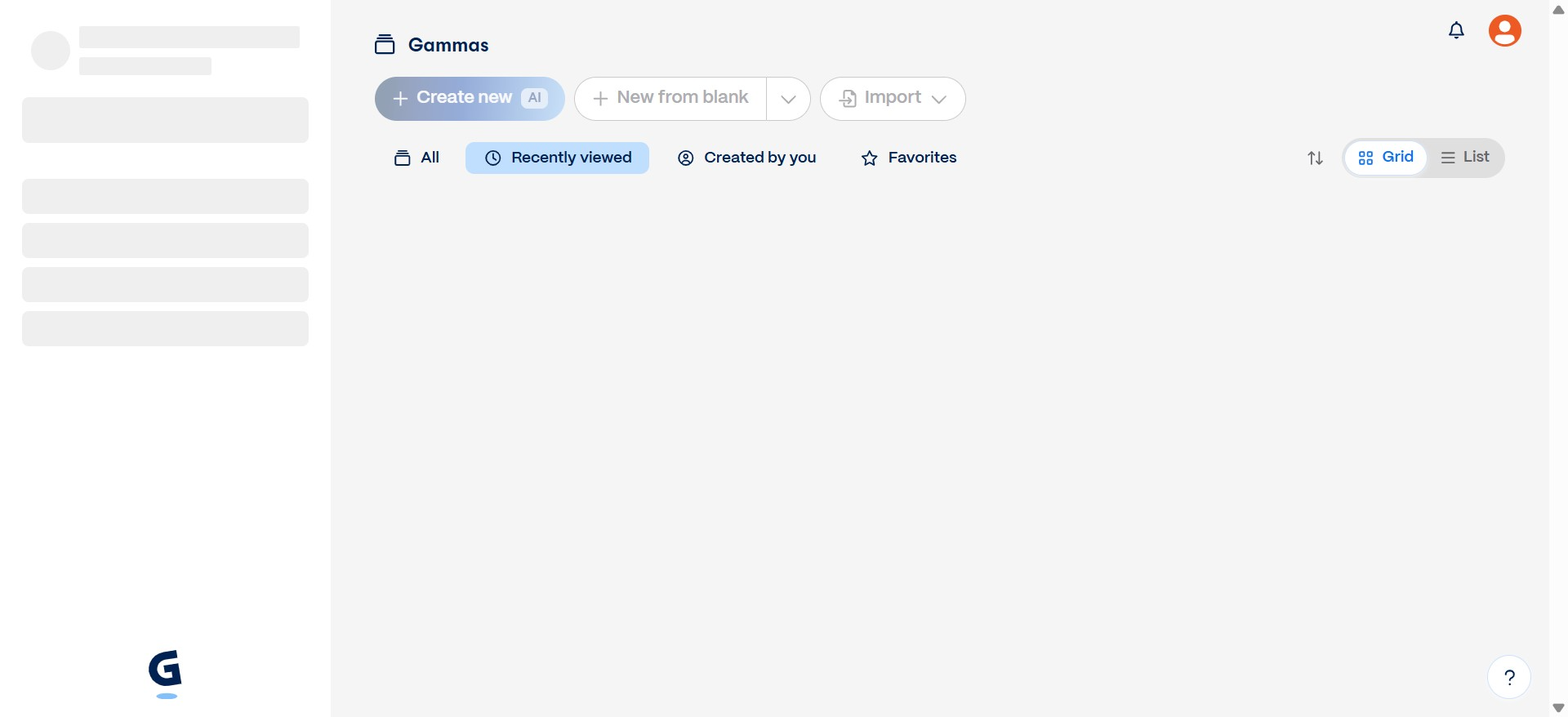
Task: Click the person icon on Created by you
Action: click(x=686, y=158)
